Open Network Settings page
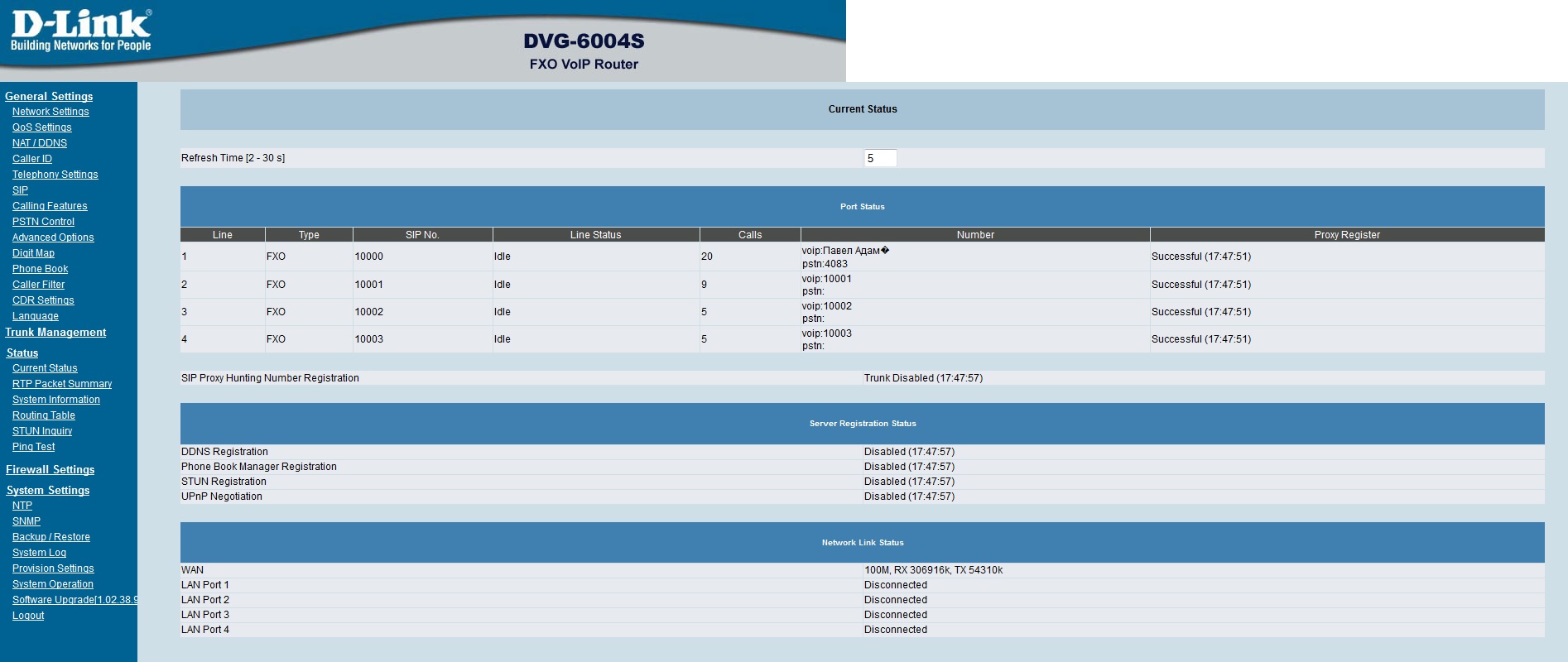Screen dimensions: 1568x662 pos(51,112)
